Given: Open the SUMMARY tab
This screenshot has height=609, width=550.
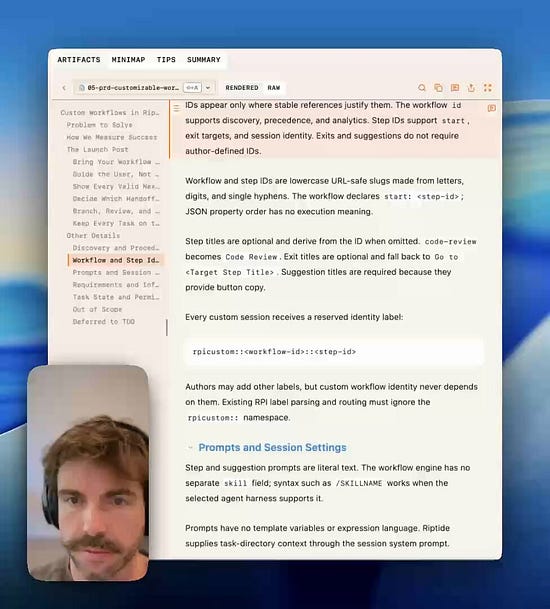Looking at the screenshot, I should pos(204,60).
